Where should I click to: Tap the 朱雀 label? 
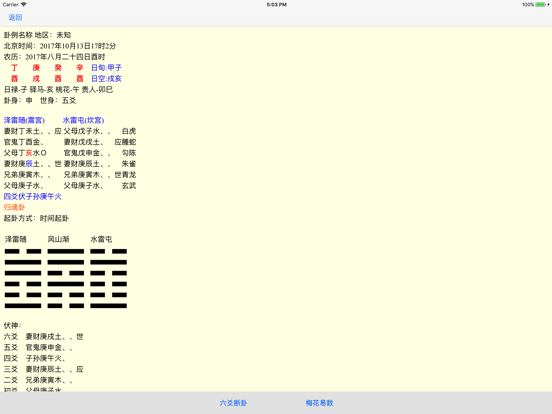(129, 164)
